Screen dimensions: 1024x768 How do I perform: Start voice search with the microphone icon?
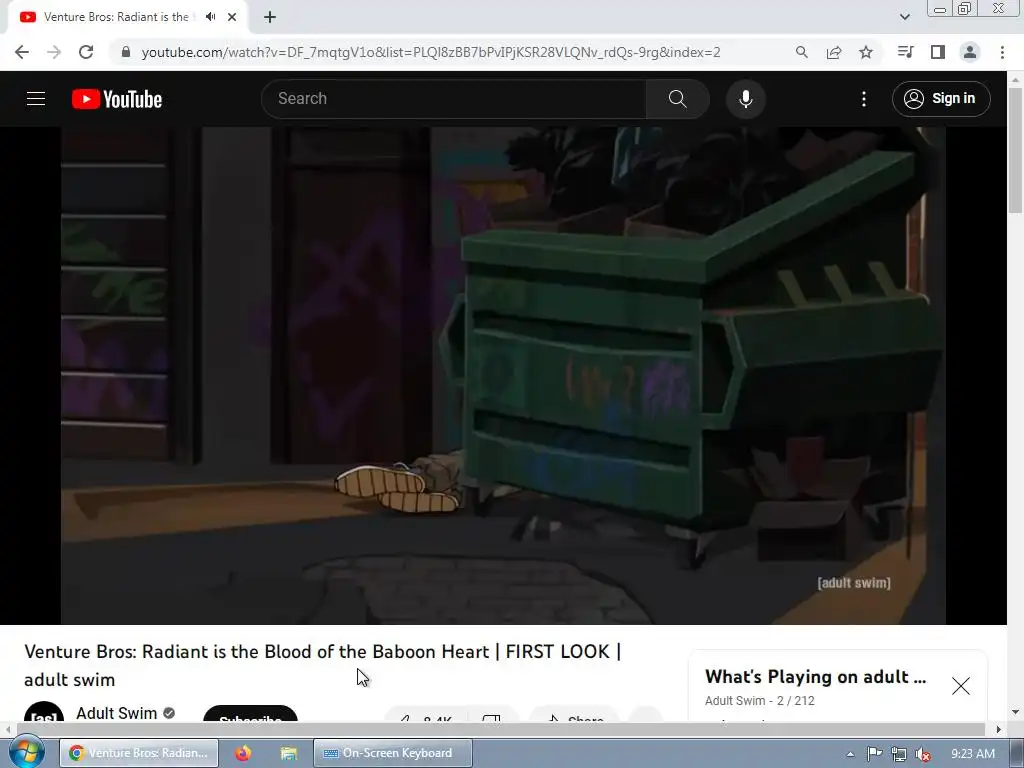point(745,99)
